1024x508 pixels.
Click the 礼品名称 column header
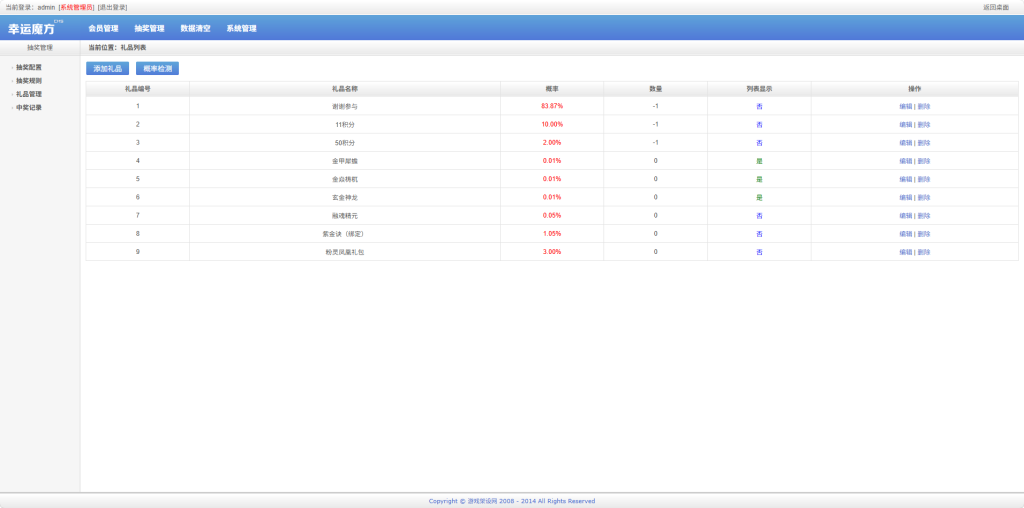coord(345,89)
